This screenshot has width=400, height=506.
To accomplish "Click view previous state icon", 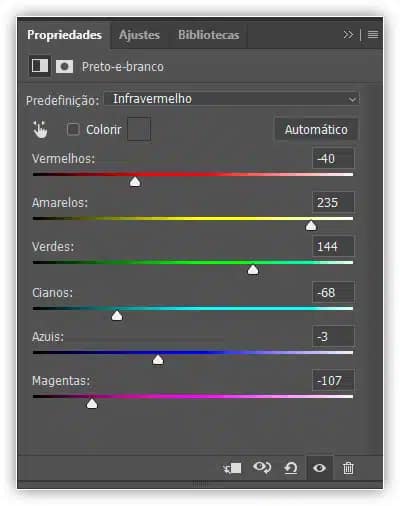I will (x=262, y=468).
